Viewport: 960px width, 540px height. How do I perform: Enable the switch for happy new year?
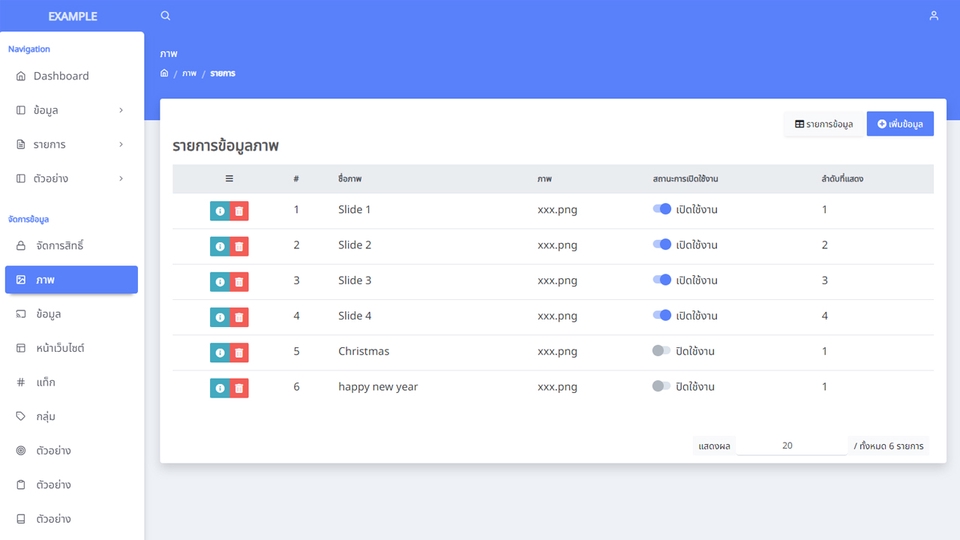[x=661, y=386]
